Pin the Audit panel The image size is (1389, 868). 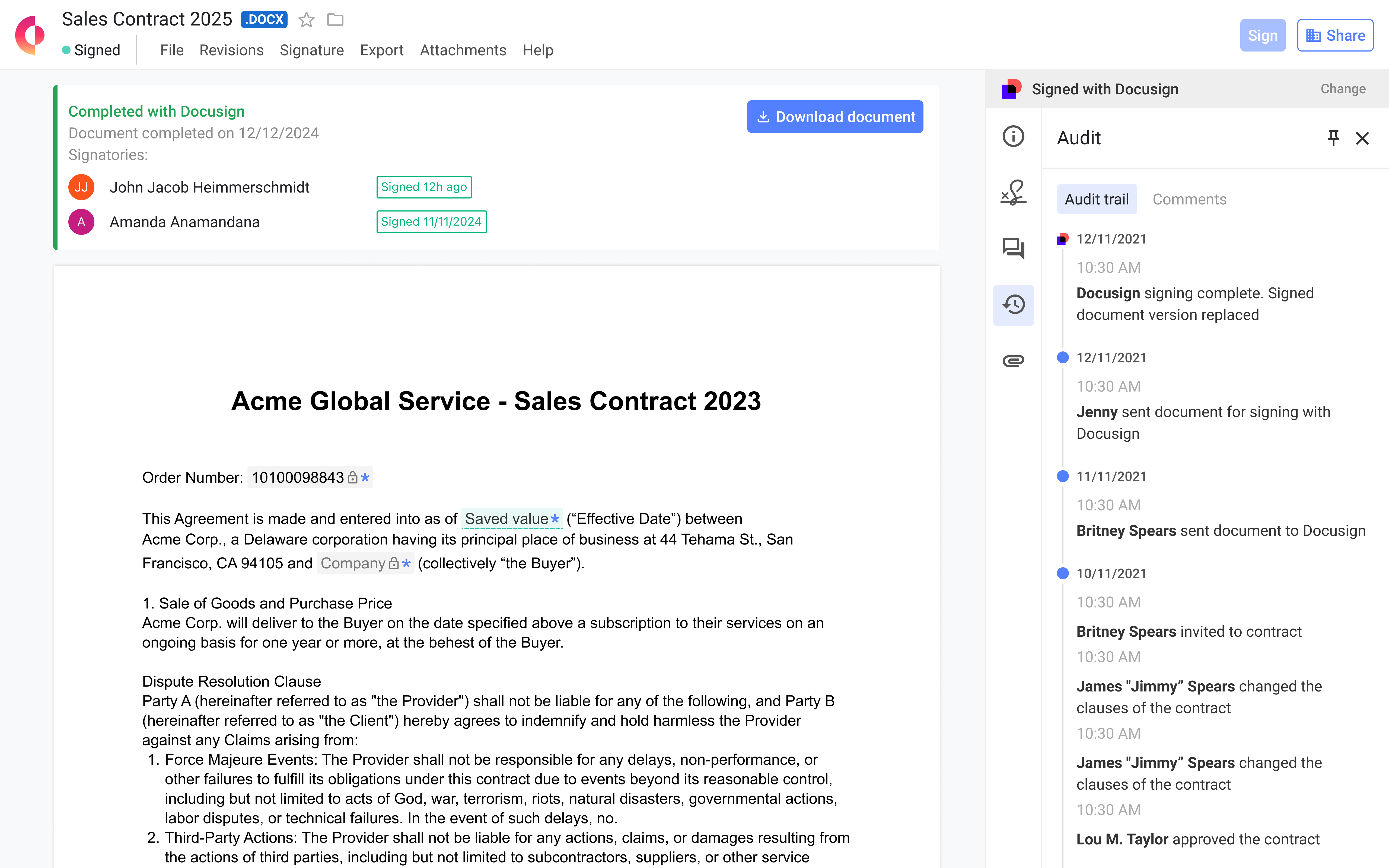1333,138
